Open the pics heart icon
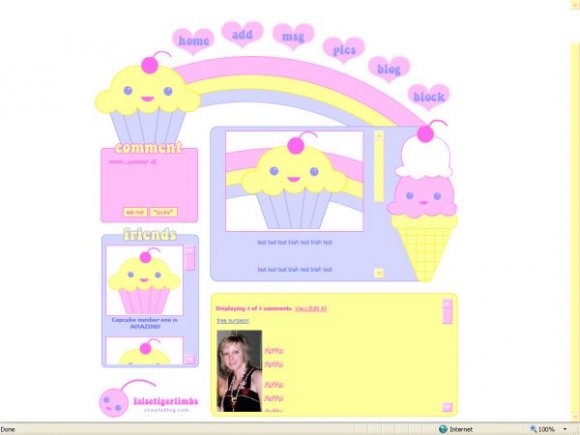 click(x=344, y=50)
